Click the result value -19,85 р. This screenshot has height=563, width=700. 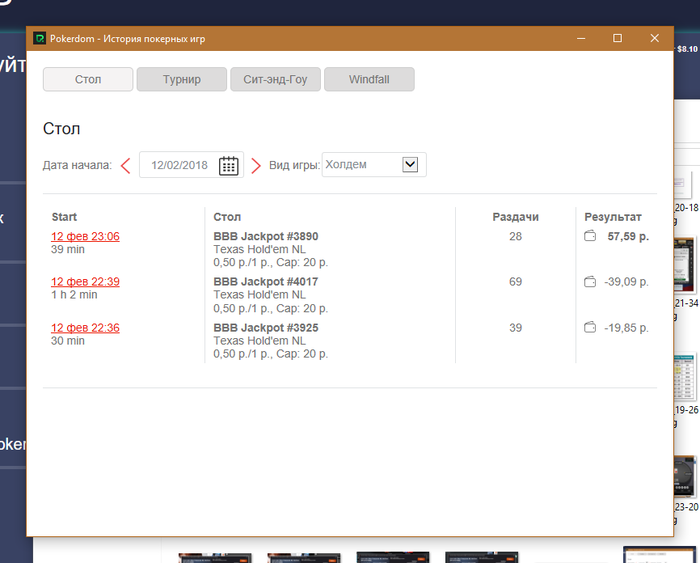point(626,328)
